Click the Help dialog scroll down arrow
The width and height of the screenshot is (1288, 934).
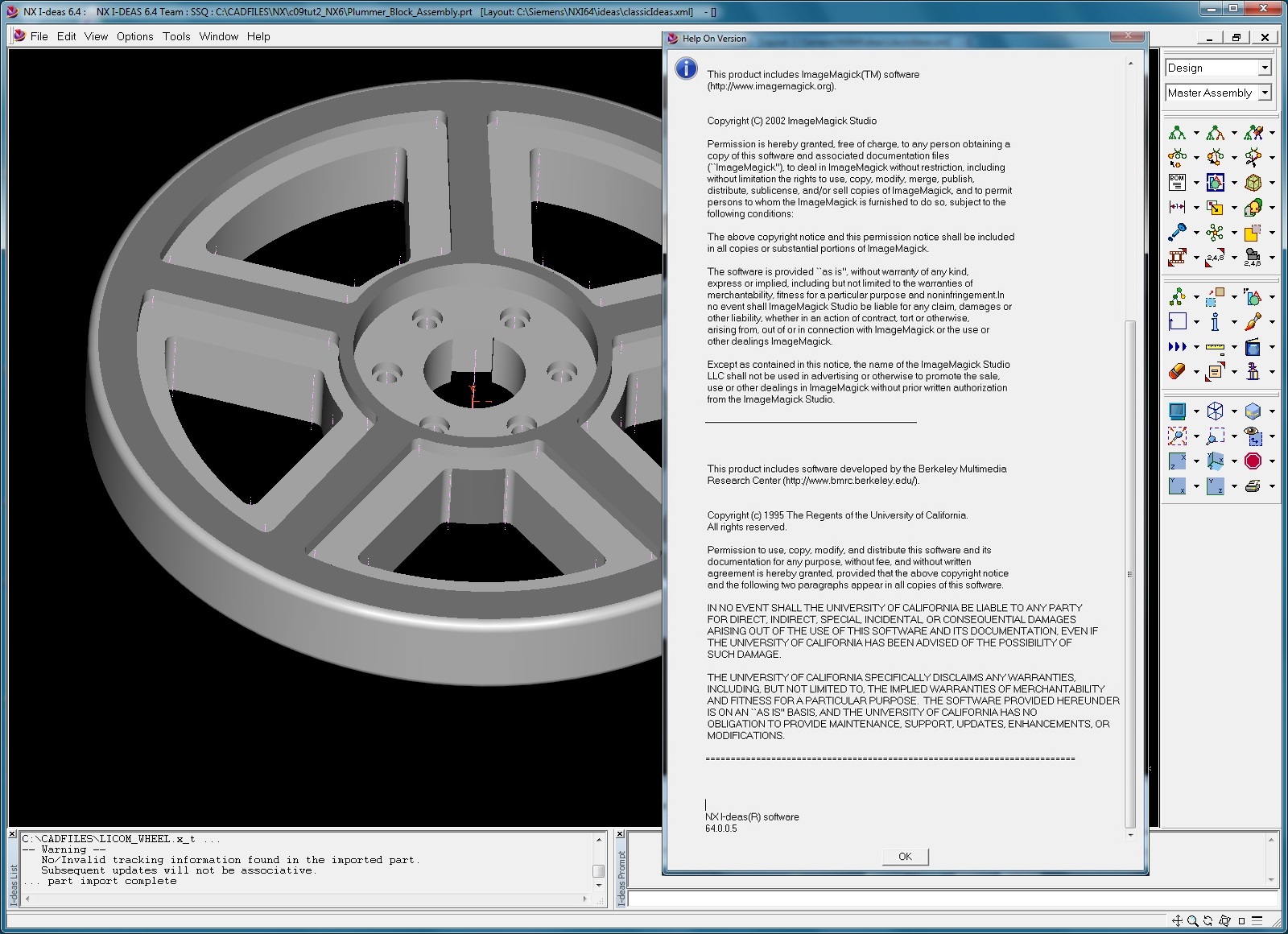[1130, 835]
